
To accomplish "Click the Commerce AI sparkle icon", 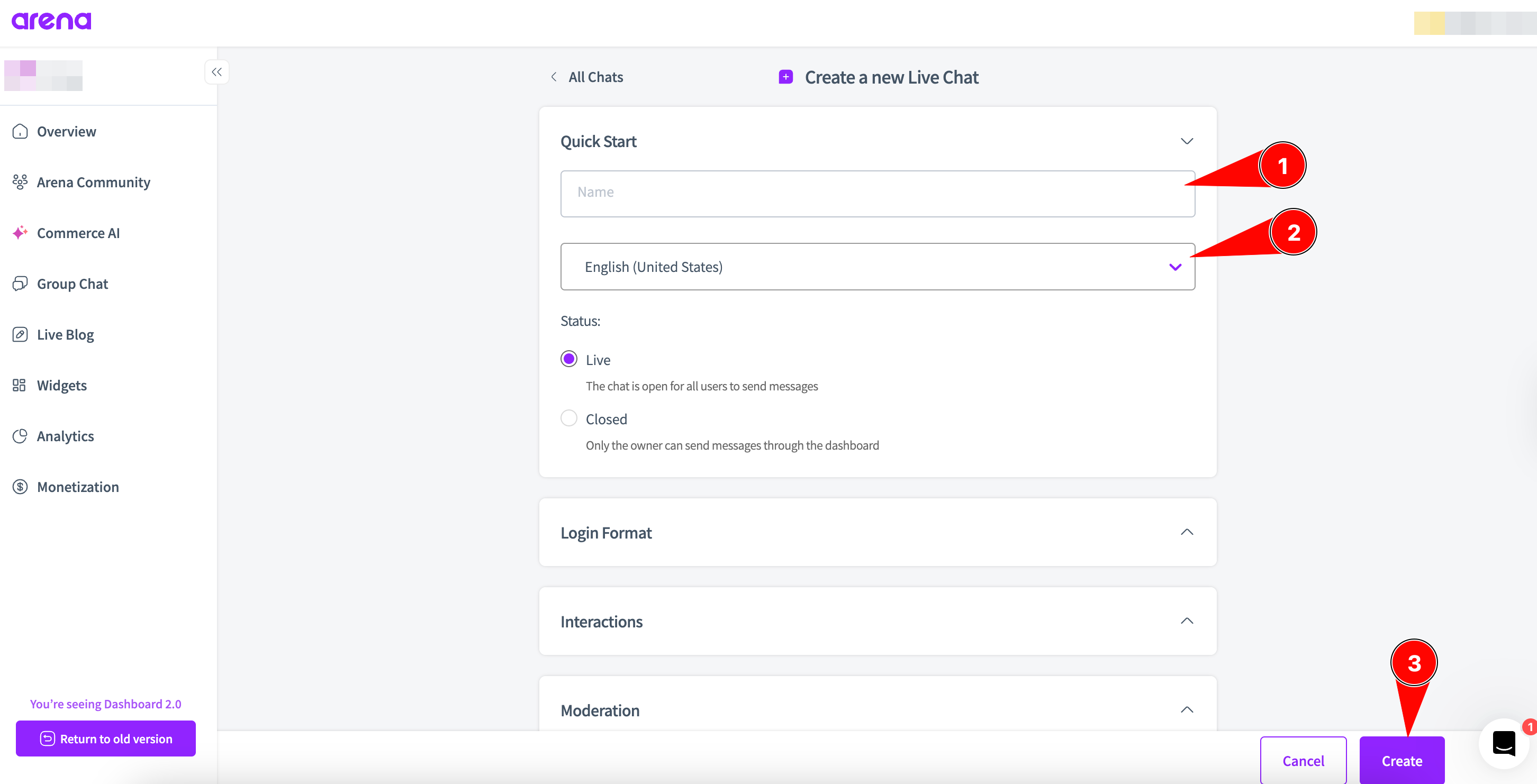I will point(20,233).
